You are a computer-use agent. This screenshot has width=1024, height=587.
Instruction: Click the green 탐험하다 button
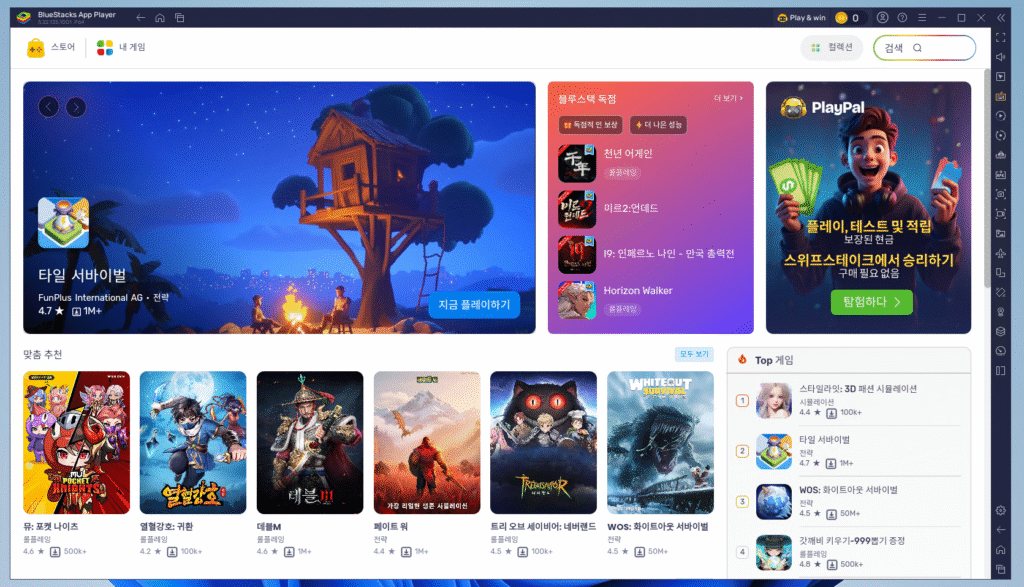click(871, 301)
